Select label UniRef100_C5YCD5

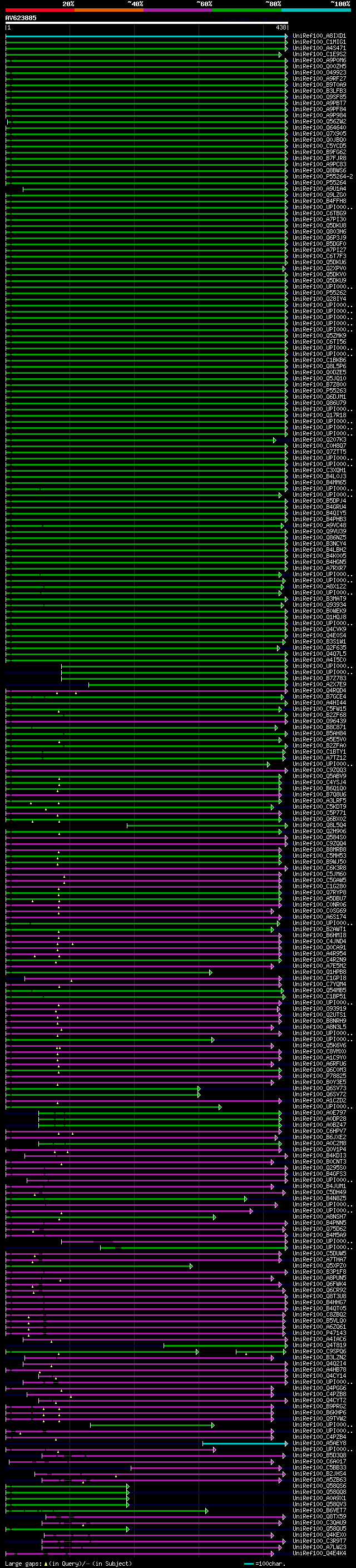click(319, 147)
